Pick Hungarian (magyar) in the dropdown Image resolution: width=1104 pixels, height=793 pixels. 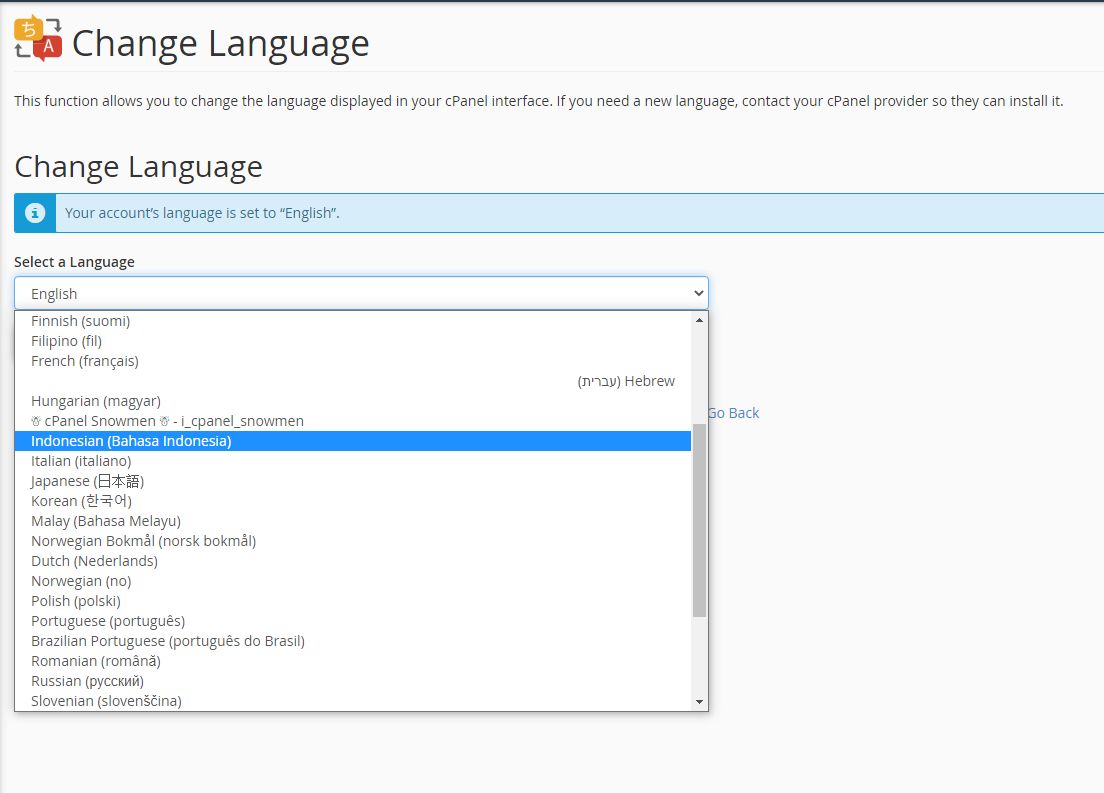pos(353,401)
